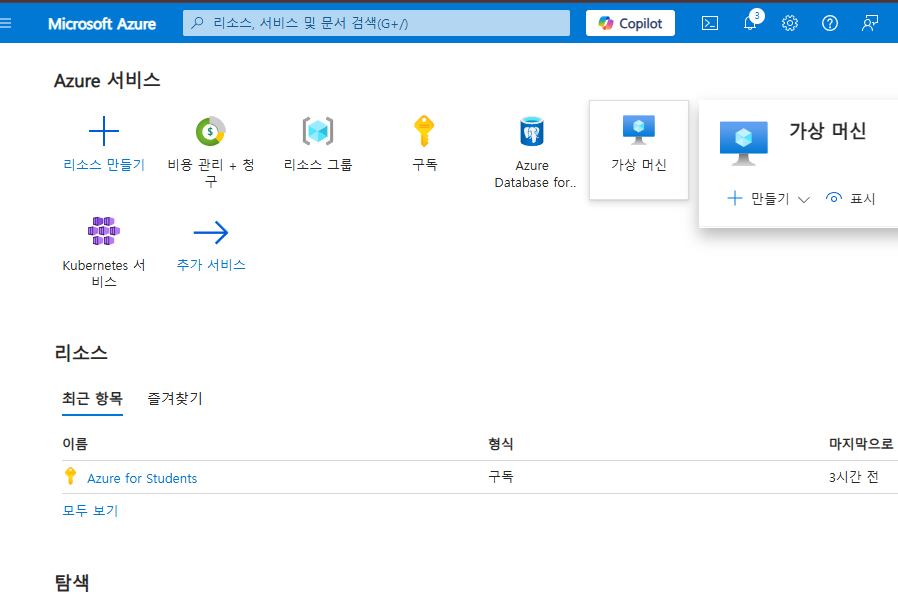Click the 3시간 전 cell
This screenshot has width=898, height=604.
(x=853, y=477)
